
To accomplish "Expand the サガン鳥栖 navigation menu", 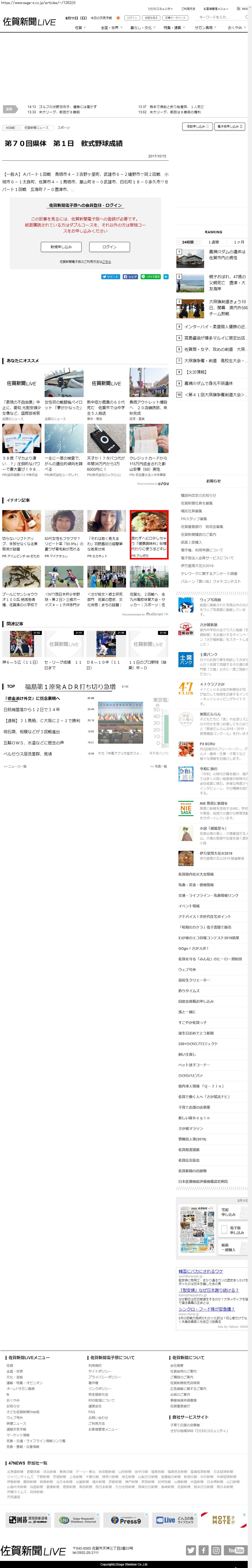I will (205, 27).
